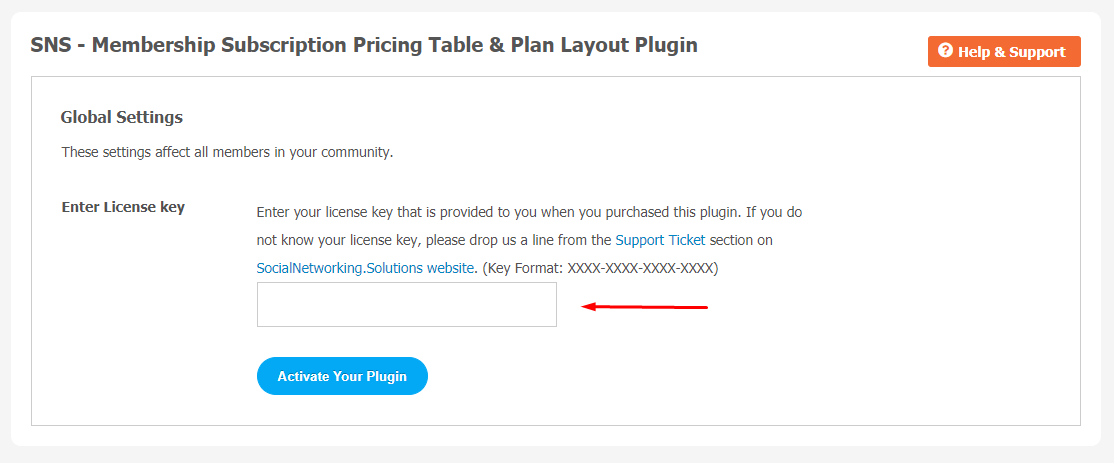Activate Your Plugin button click
The width and height of the screenshot is (1114, 463).
tap(342, 376)
